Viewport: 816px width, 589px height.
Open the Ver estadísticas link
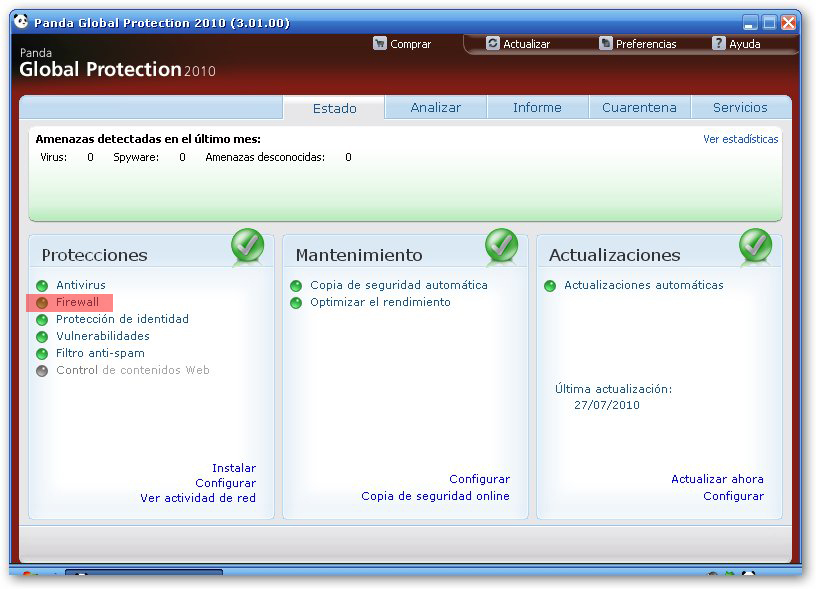pos(741,139)
